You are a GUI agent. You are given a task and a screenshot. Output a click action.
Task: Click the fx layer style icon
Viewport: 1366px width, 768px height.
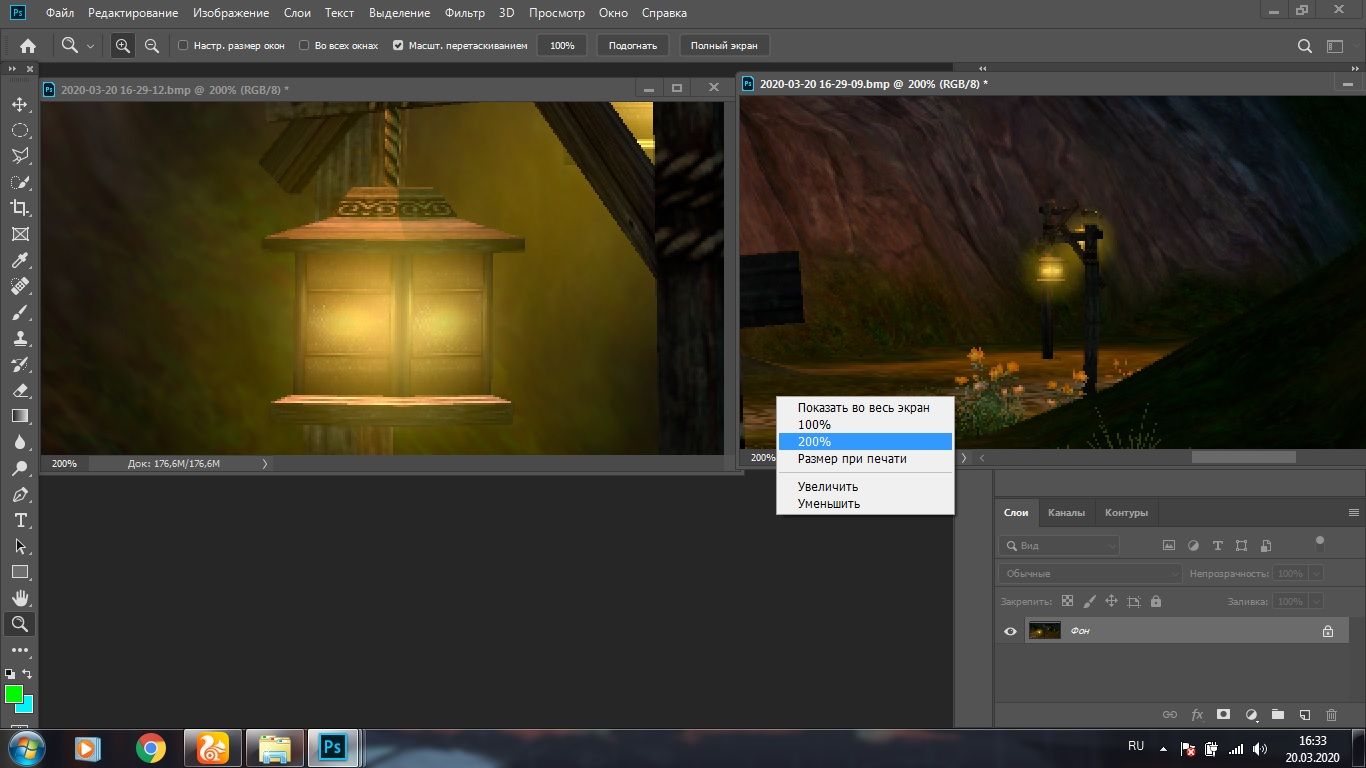[1197, 715]
